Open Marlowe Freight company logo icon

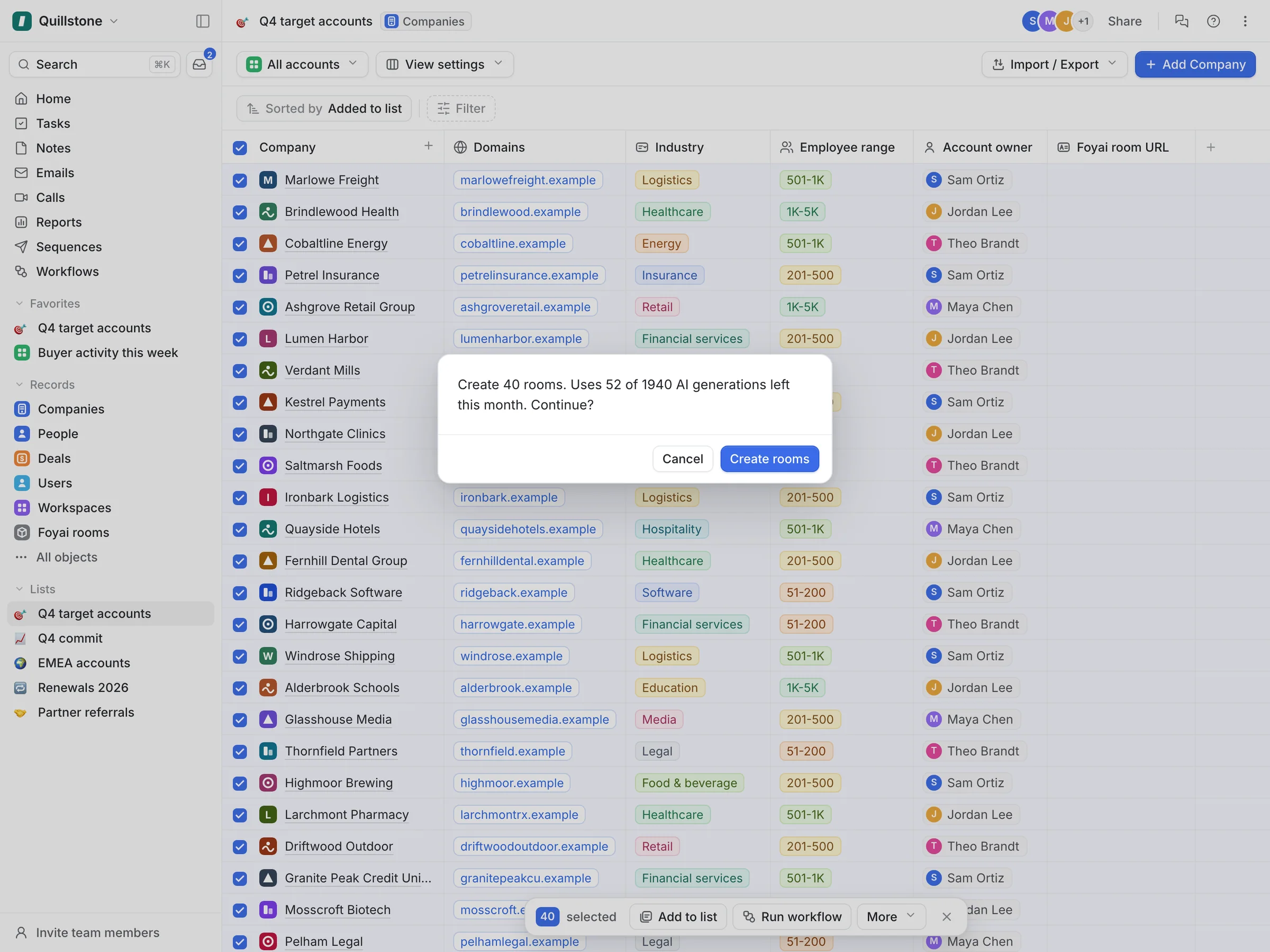(268, 180)
